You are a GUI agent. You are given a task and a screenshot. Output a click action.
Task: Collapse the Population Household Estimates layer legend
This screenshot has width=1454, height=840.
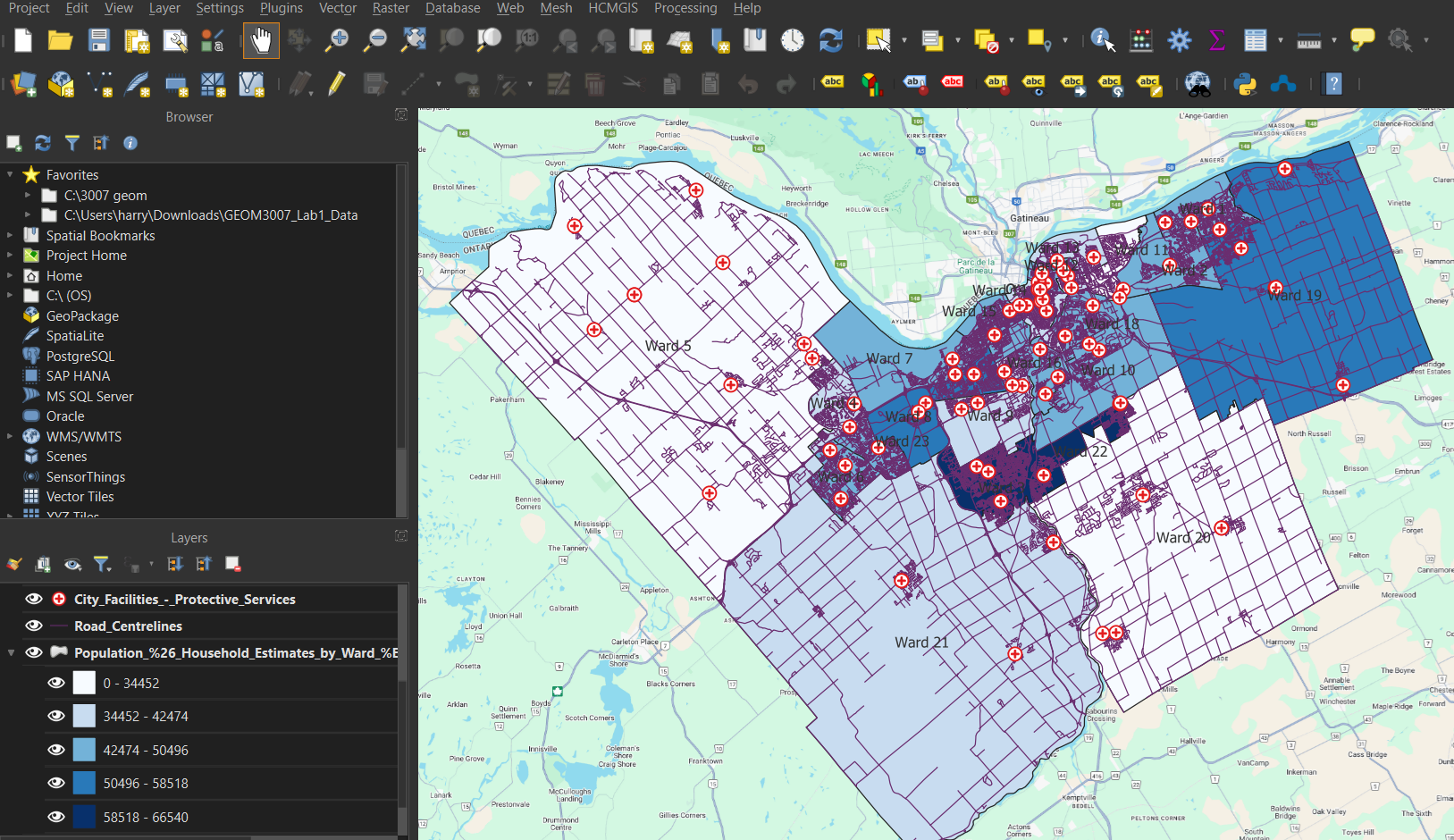click(x=11, y=652)
